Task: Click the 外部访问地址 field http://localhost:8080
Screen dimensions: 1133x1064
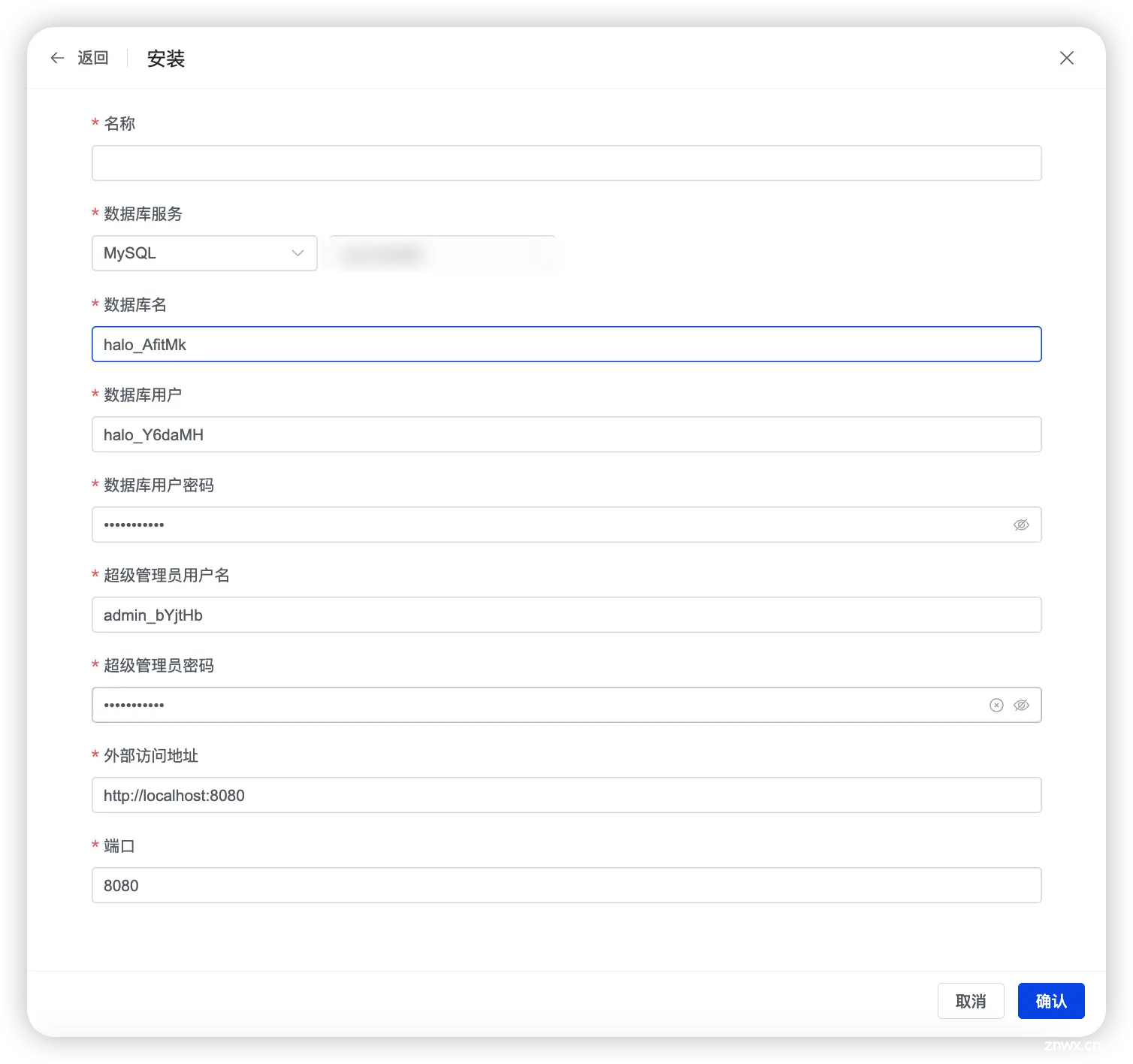Action: tap(566, 795)
